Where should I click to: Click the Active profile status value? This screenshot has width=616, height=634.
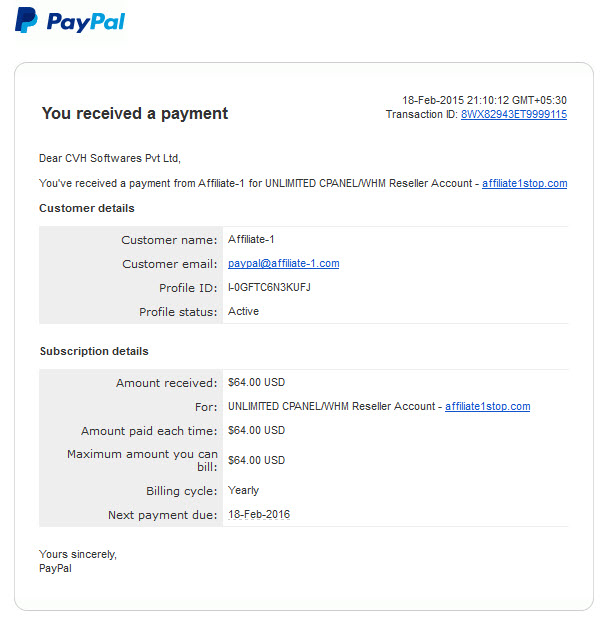(x=243, y=311)
